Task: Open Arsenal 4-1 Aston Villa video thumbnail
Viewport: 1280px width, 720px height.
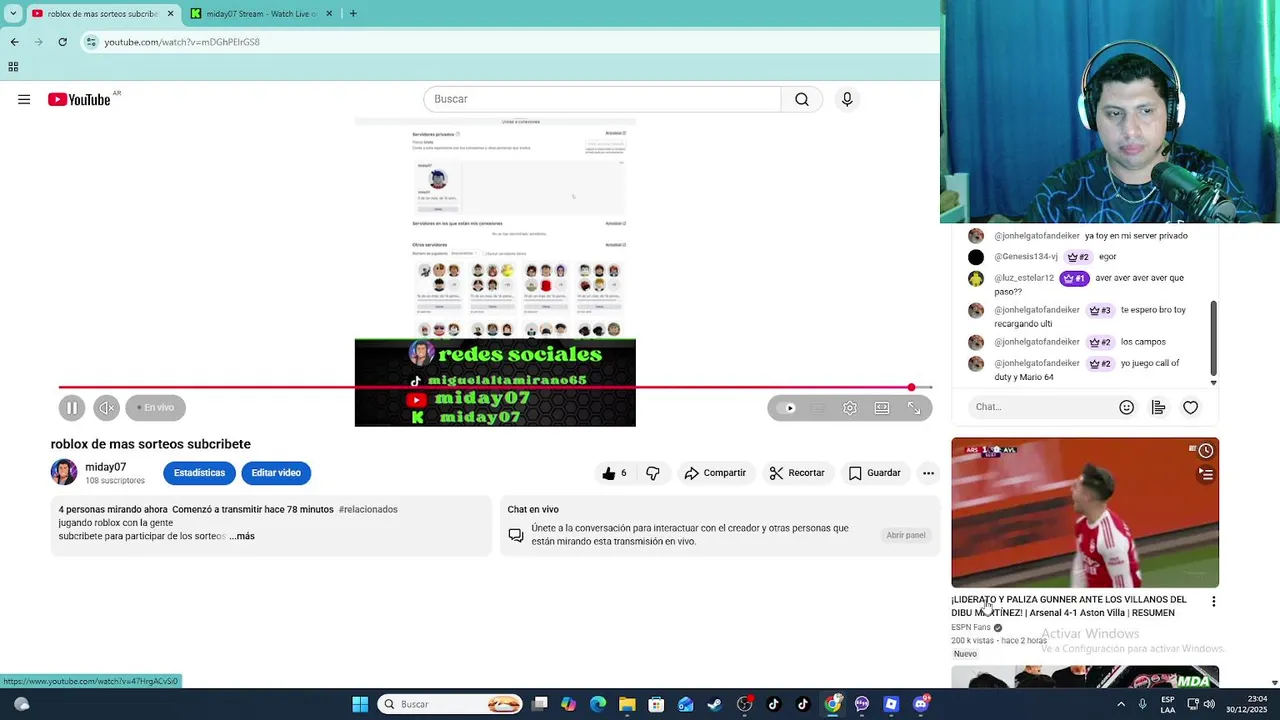Action: pos(1085,513)
